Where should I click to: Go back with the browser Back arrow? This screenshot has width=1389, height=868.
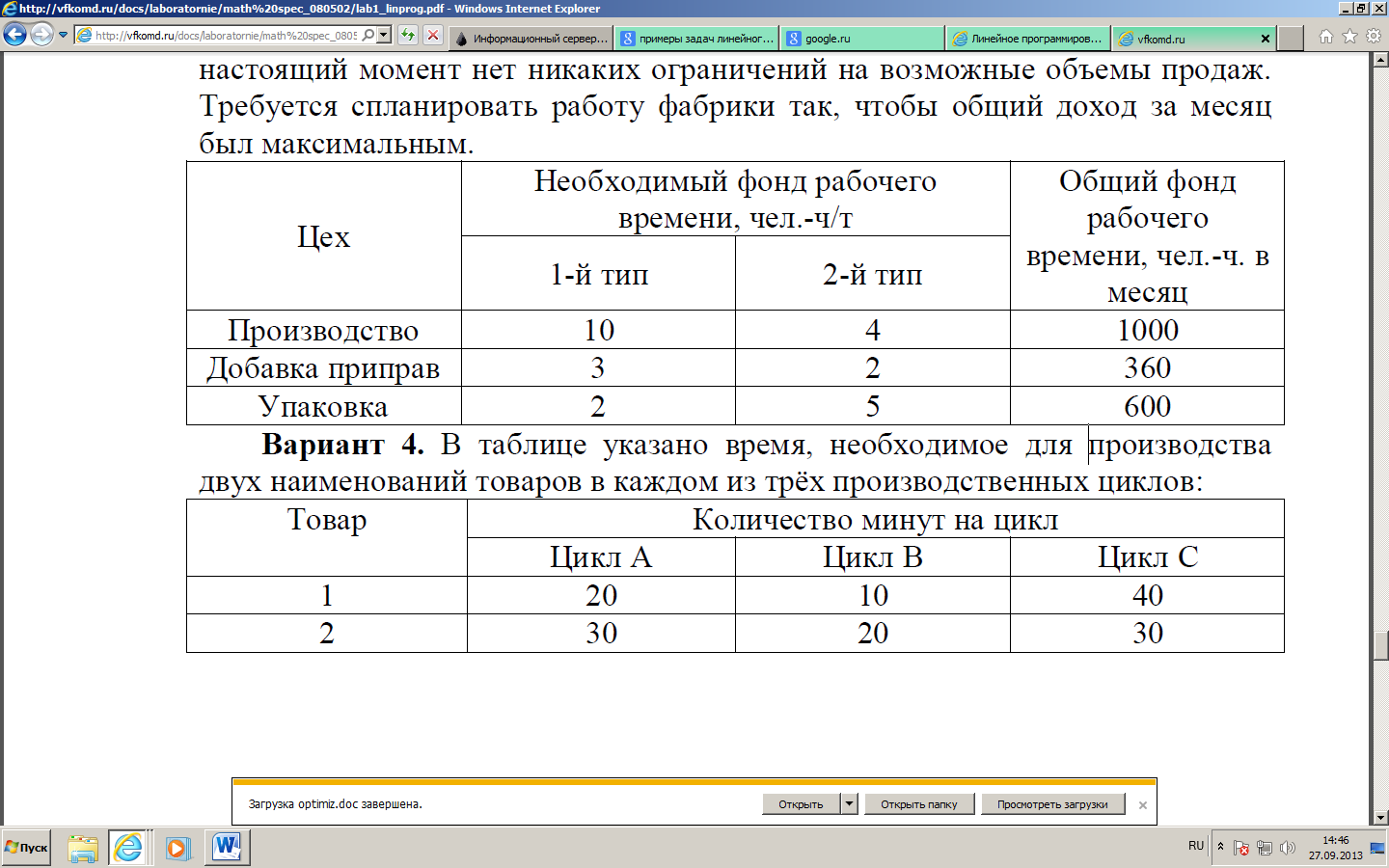coord(14,36)
